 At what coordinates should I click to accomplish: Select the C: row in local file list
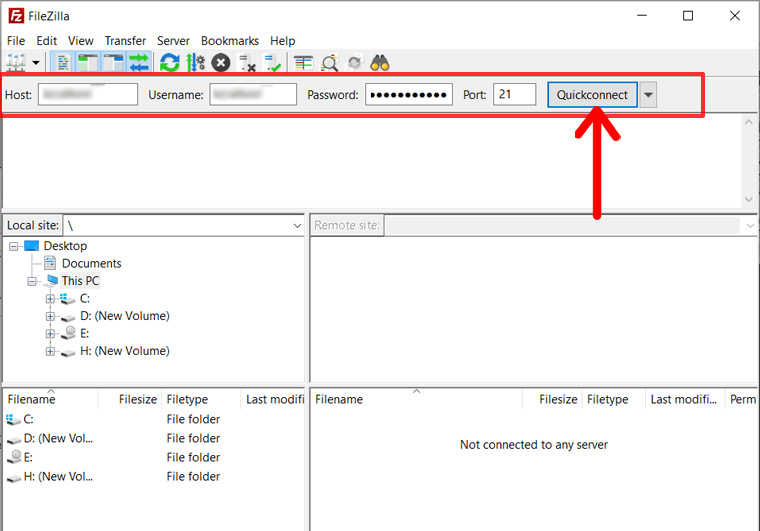(154, 419)
